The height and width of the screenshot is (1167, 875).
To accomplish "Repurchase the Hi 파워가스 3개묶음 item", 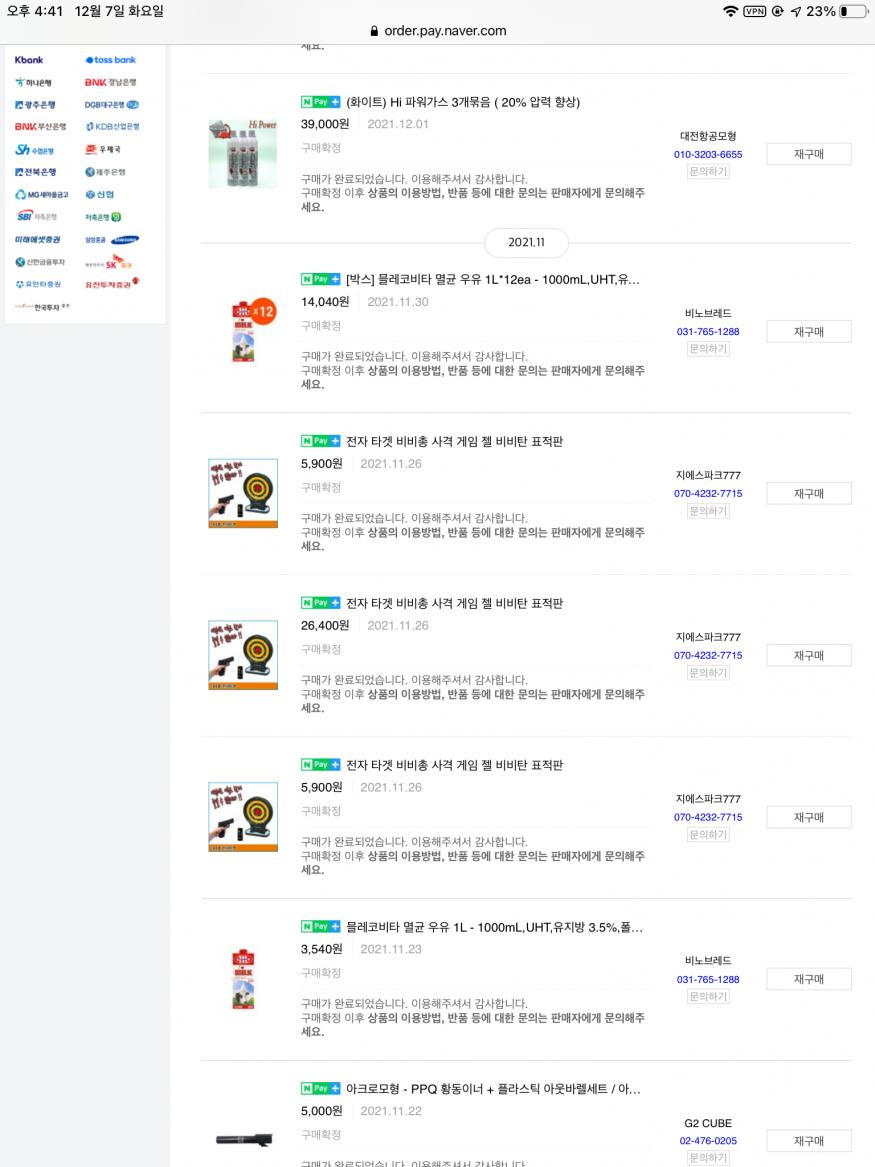I will 808,154.
